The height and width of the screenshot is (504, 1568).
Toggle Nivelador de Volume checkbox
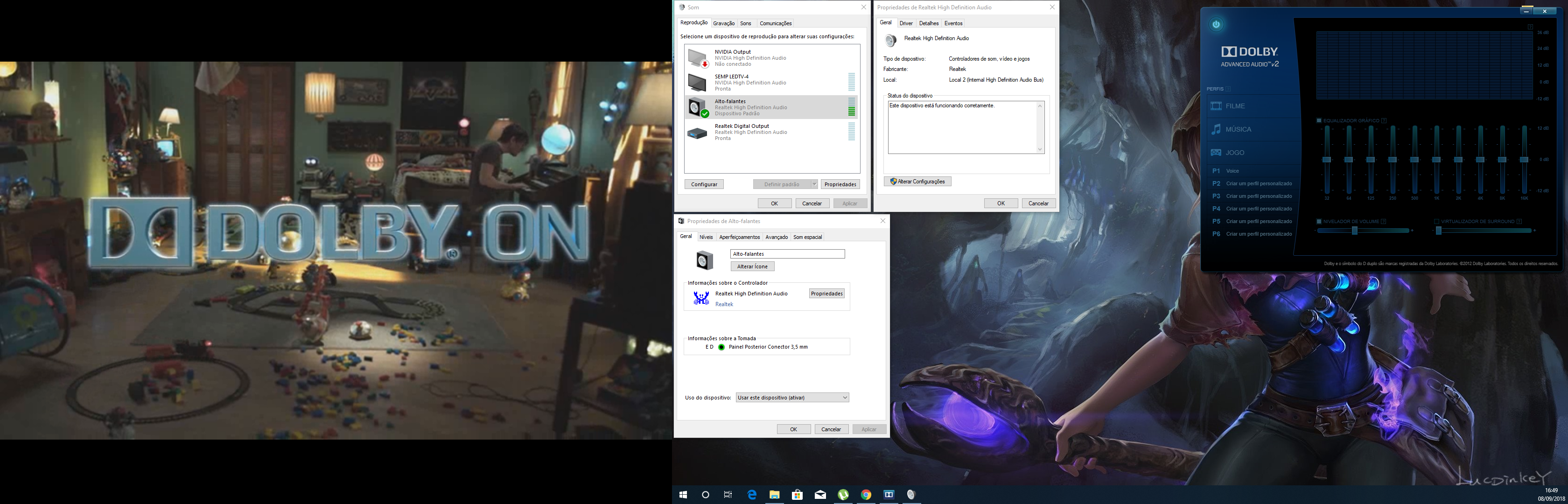[1319, 222]
